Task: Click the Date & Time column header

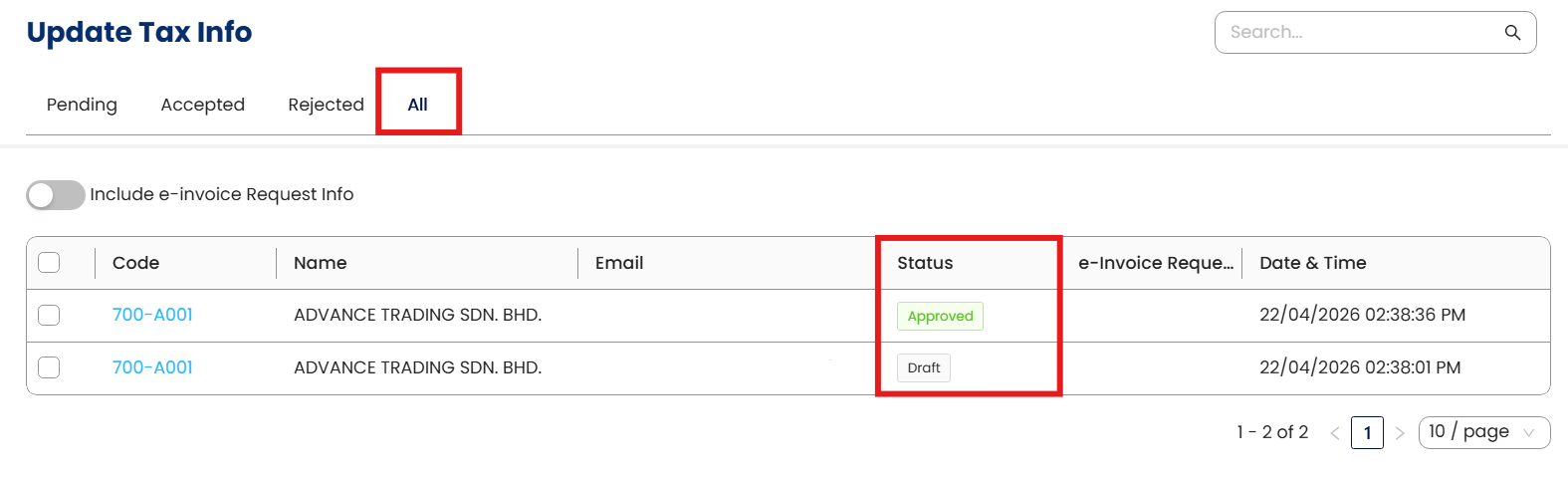Action: (x=1312, y=263)
